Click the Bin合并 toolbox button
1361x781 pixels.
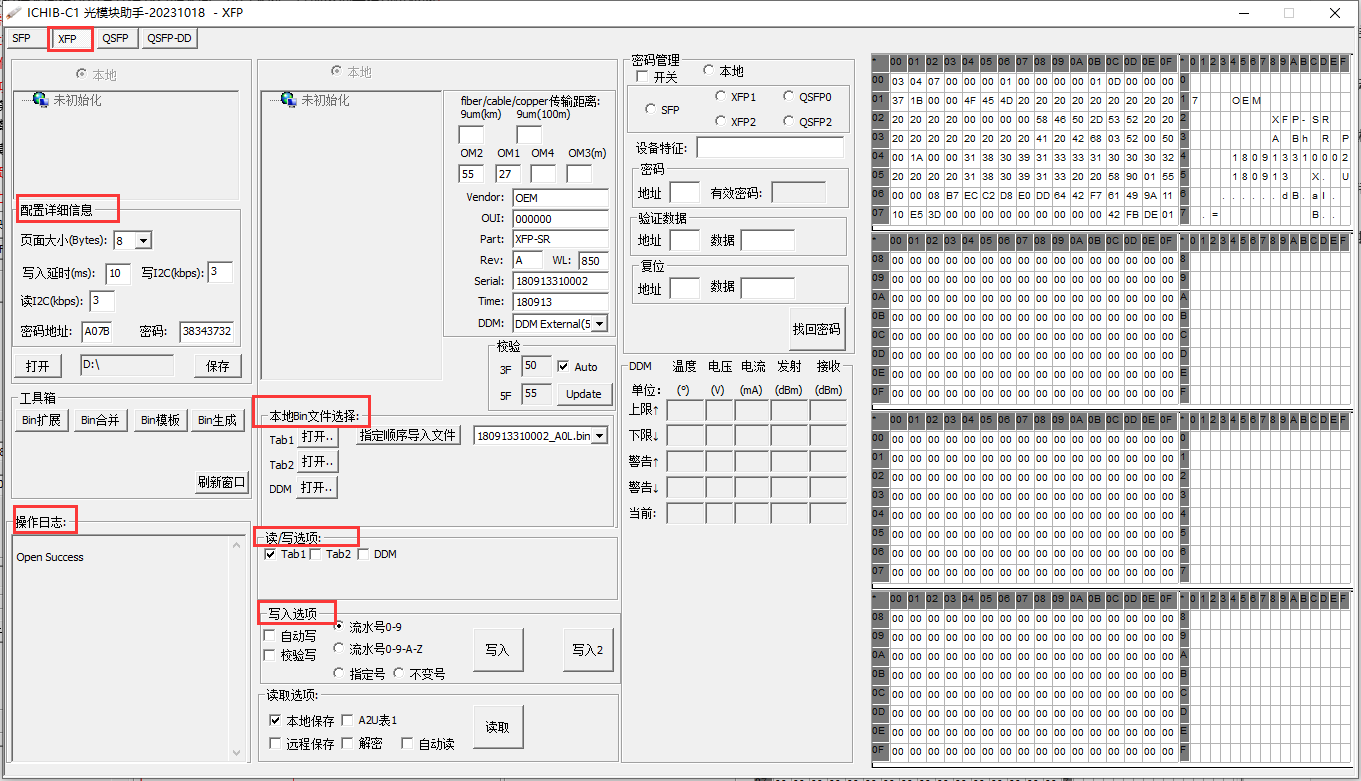[100, 421]
